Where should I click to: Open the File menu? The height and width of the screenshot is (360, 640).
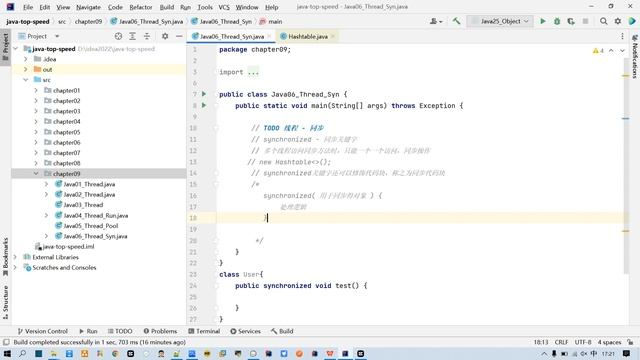click(x=28, y=7)
